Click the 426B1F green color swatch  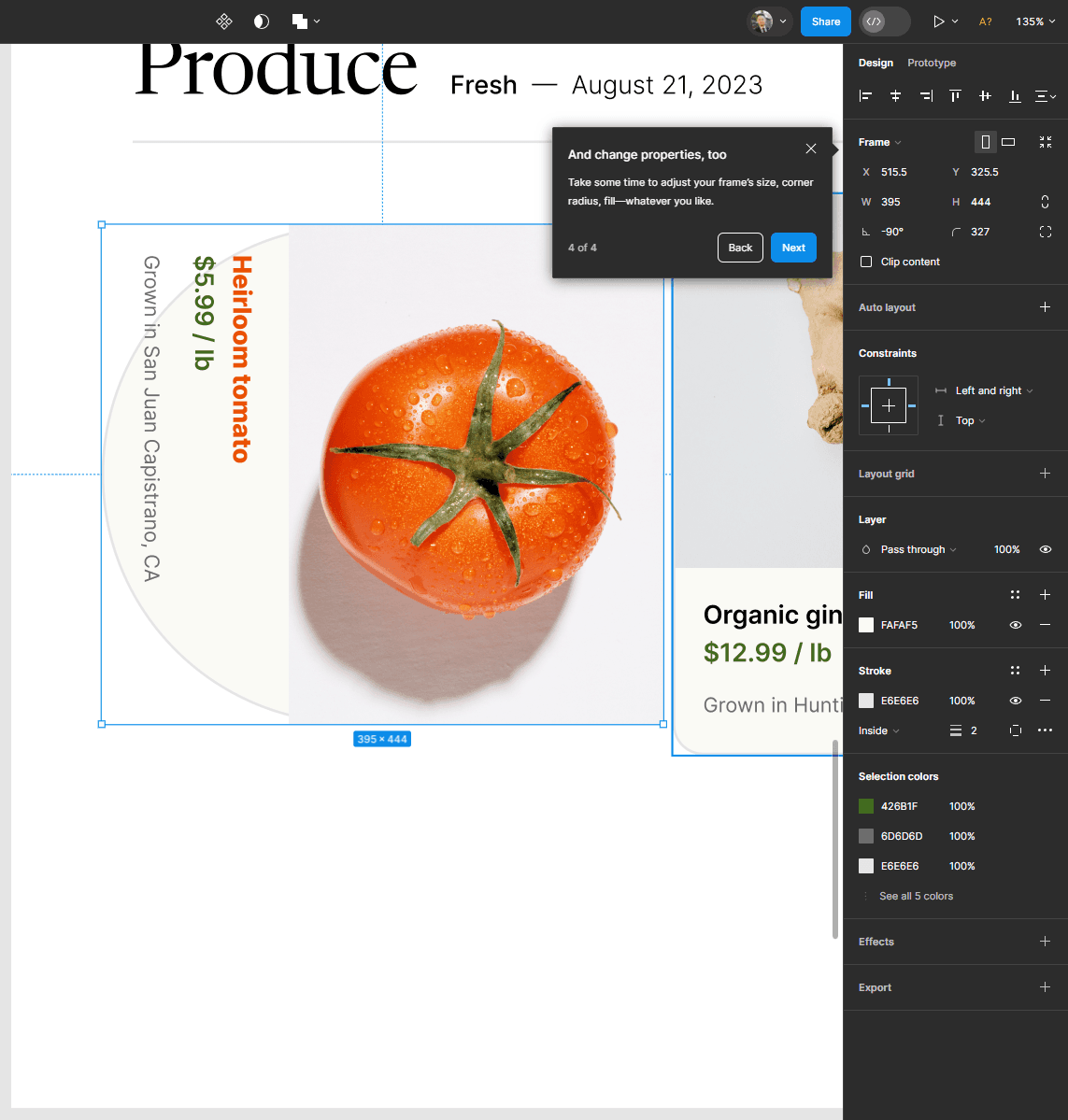click(866, 806)
